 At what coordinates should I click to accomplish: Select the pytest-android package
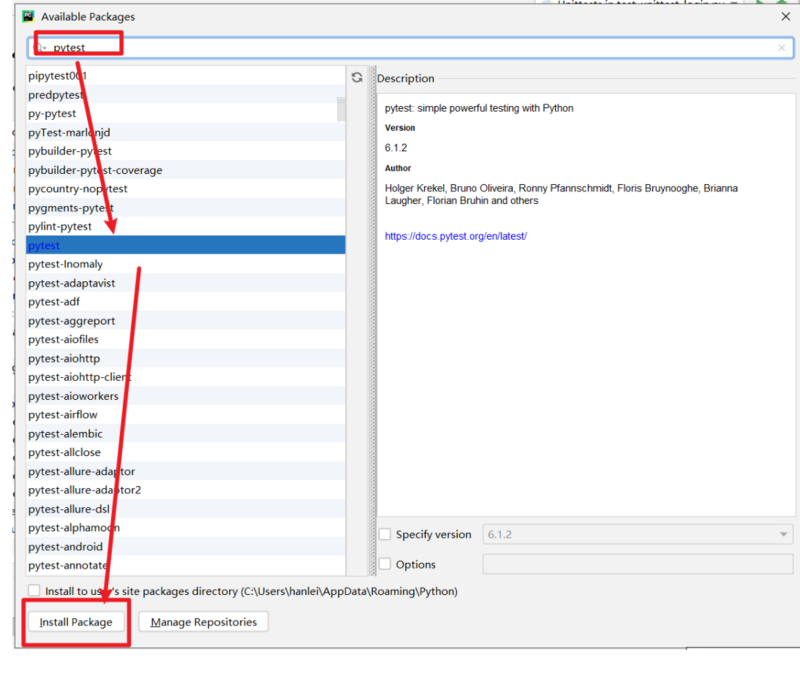(186, 546)
